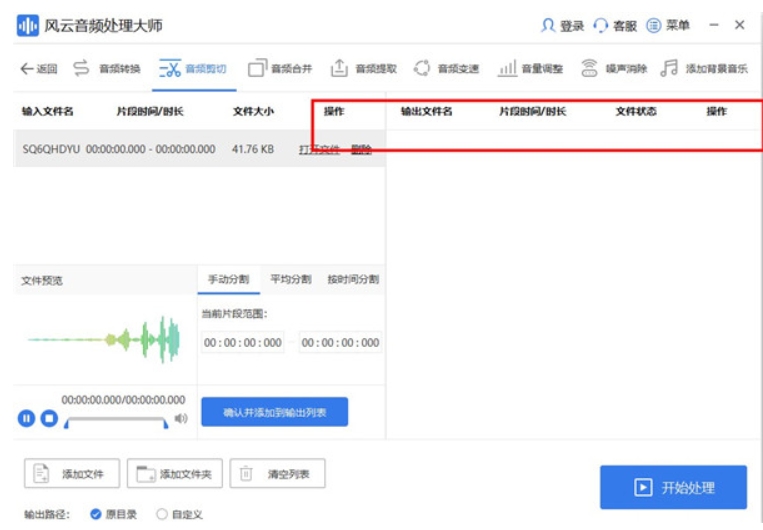
Task: Open the 音频合并 audio merge tool
Action: pyautogui.click(x=280, y=69)
